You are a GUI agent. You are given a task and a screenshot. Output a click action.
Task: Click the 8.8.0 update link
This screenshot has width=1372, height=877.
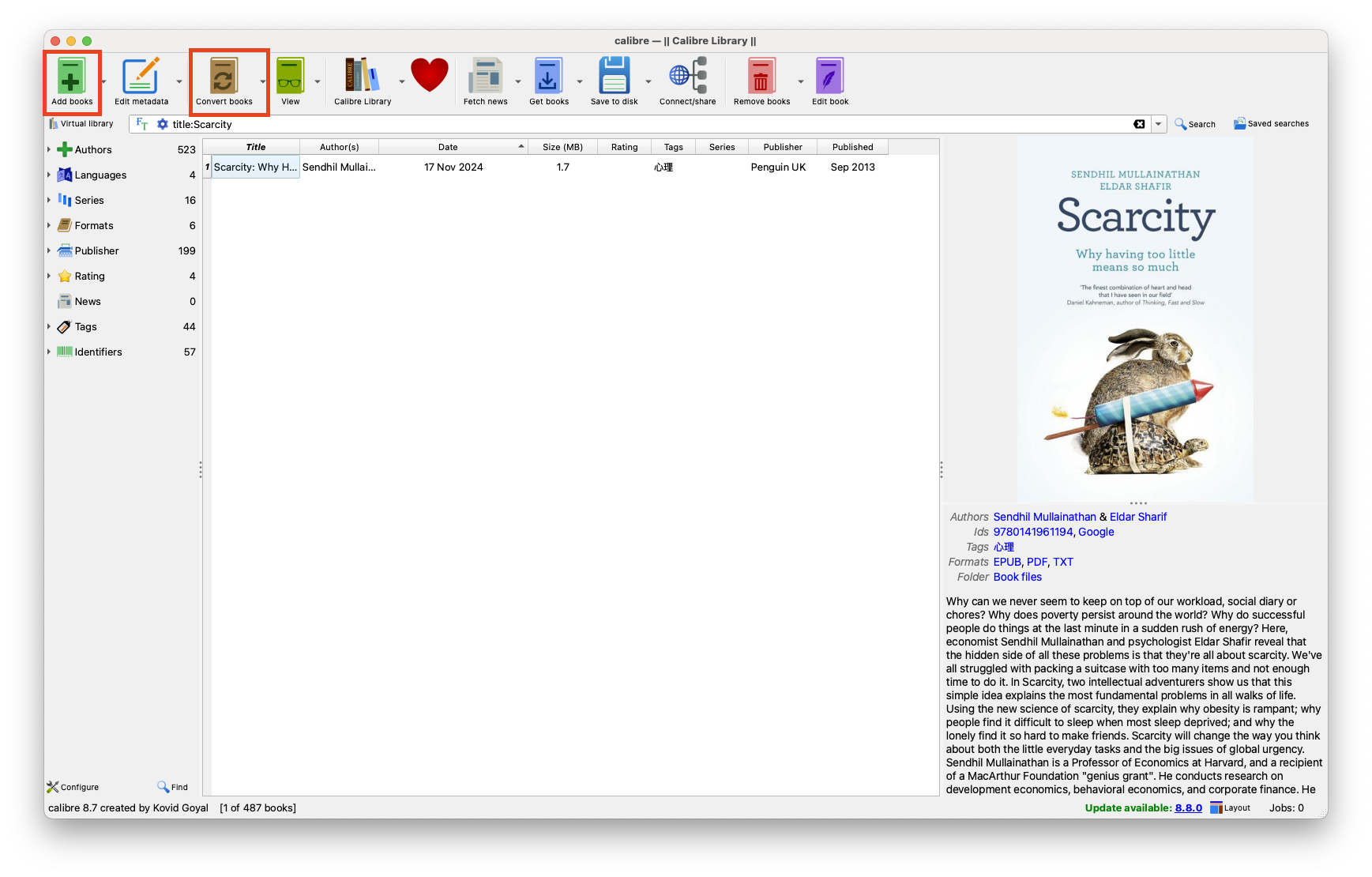(1188, 807)
